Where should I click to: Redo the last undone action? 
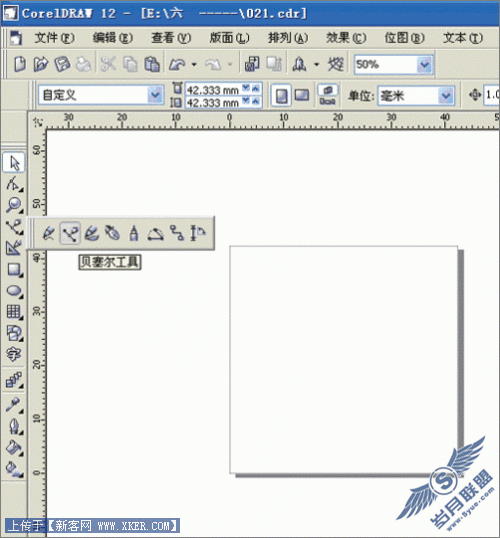(x=213, y=64)
